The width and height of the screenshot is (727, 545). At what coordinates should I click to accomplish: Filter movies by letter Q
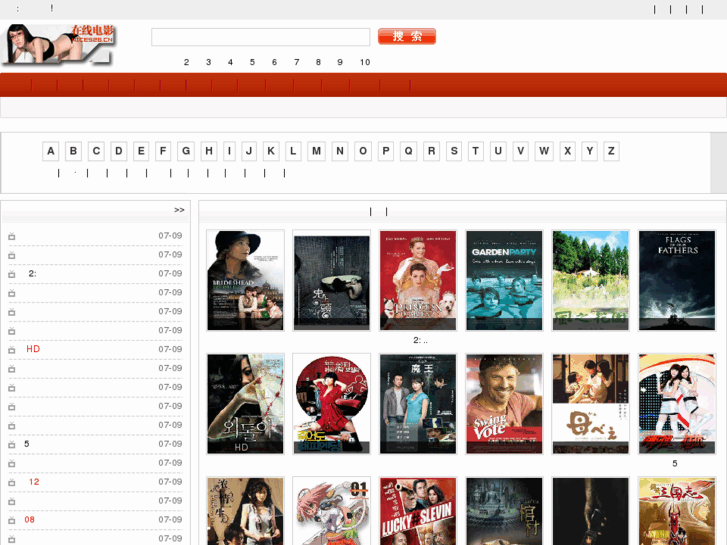point(408,151)
